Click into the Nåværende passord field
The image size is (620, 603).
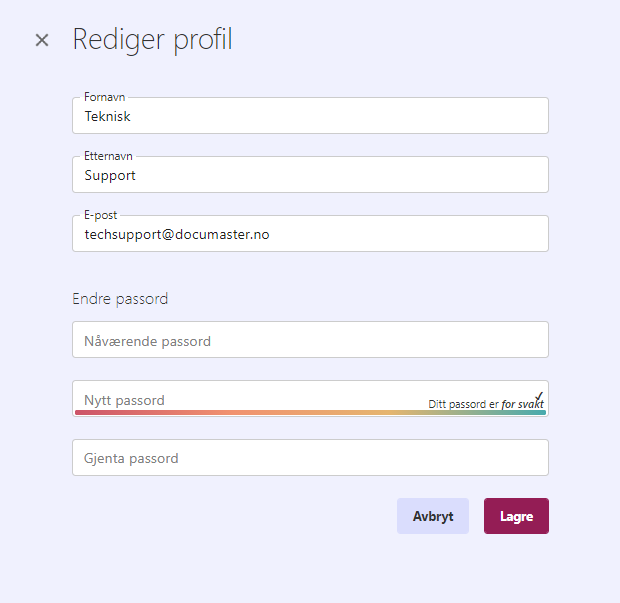[x=310, y=340]
